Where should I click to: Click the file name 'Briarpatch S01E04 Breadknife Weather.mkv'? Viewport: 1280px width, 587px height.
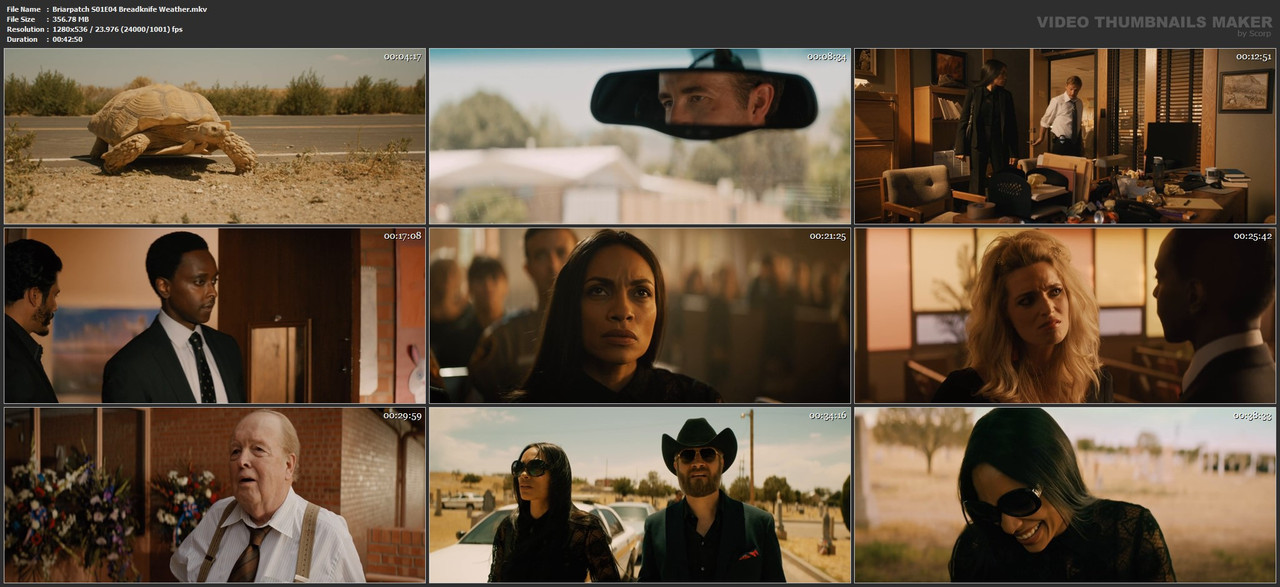tap(130, 9)
